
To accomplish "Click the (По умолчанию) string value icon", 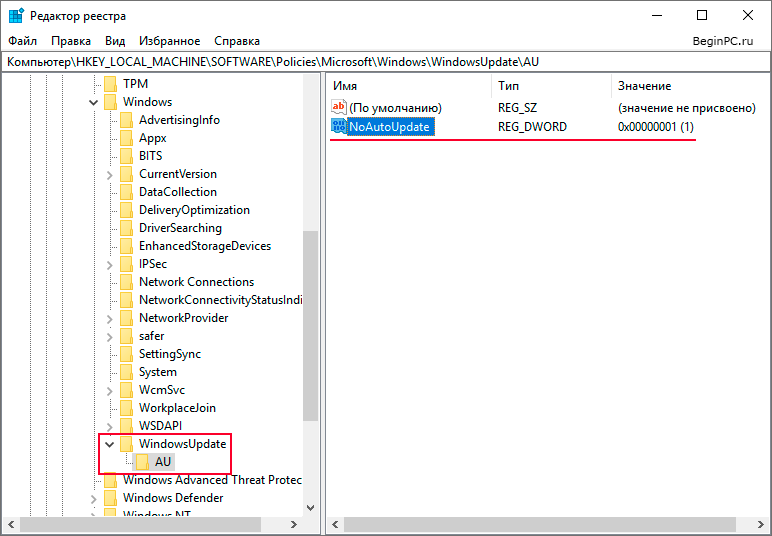I will click(339, 107).
